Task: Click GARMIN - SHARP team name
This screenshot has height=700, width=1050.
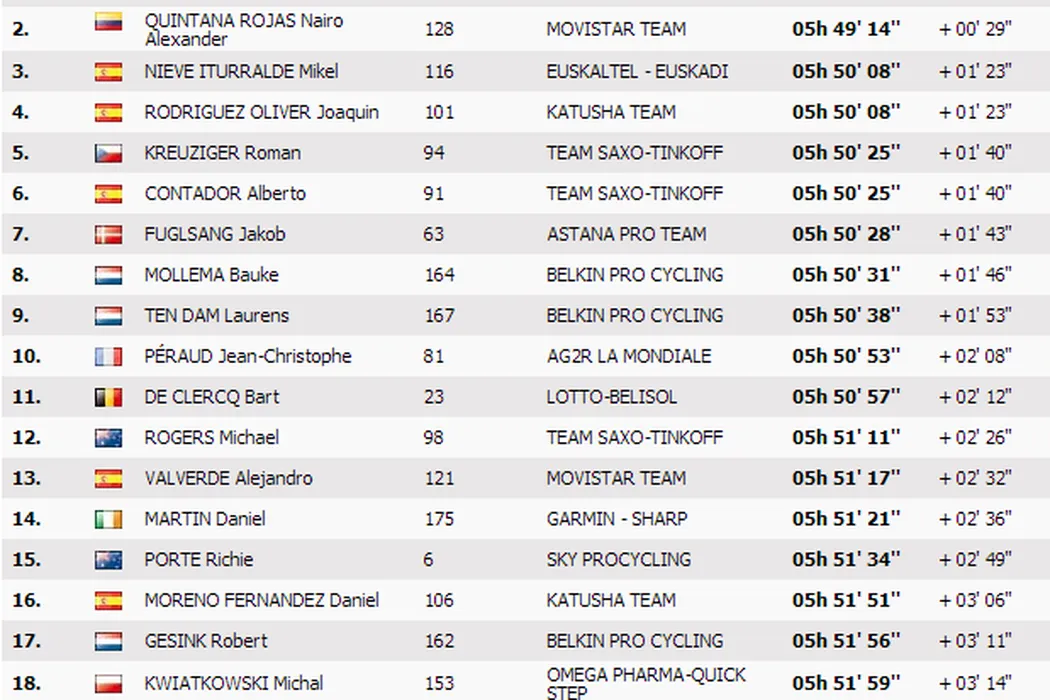Action: point(616,519)
